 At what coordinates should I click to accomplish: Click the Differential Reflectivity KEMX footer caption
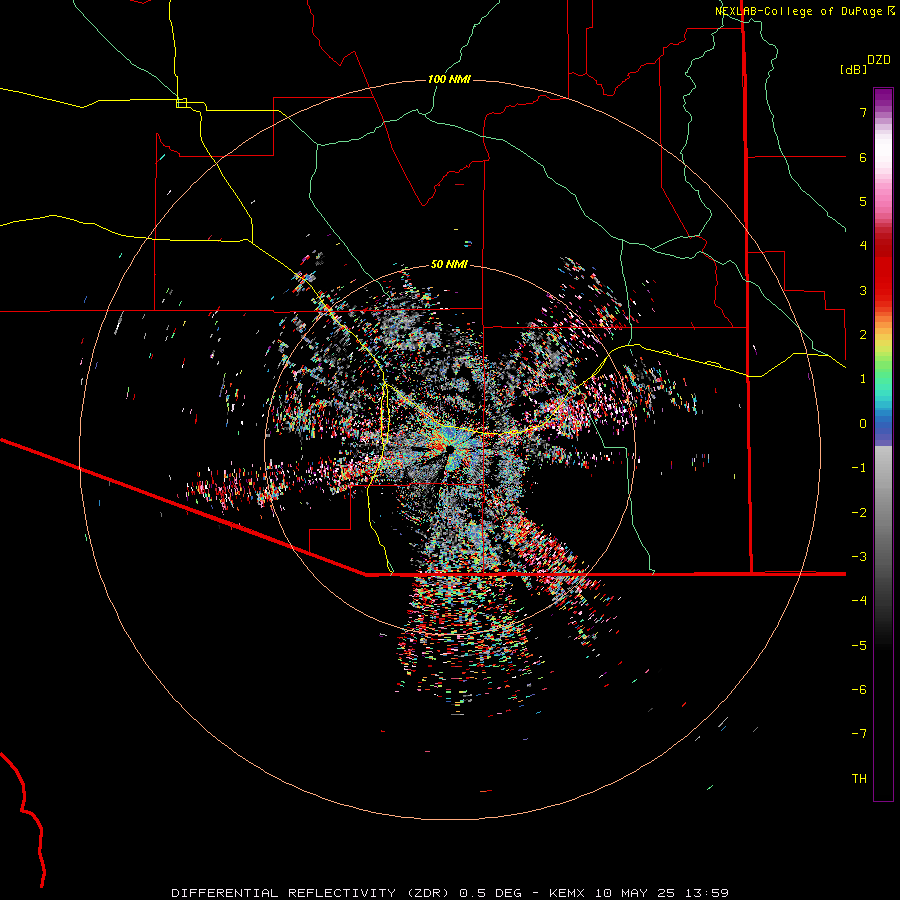449,893
